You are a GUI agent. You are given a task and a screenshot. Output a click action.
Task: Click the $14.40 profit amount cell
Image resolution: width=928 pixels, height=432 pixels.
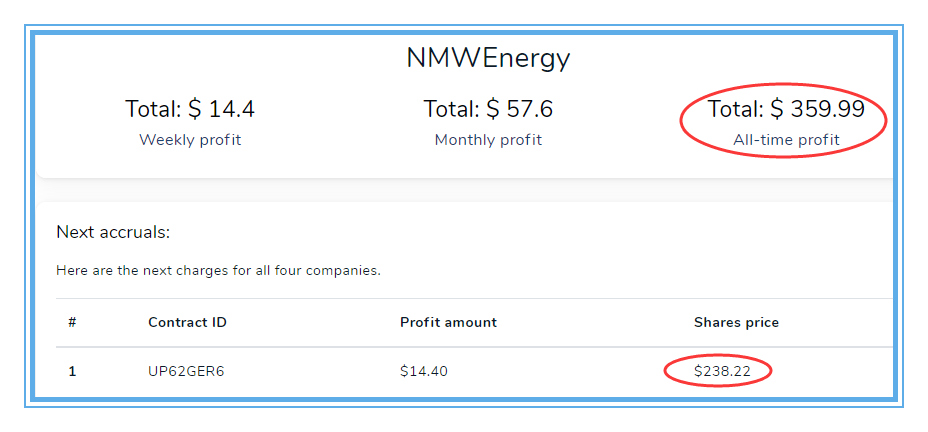[424, 372]
